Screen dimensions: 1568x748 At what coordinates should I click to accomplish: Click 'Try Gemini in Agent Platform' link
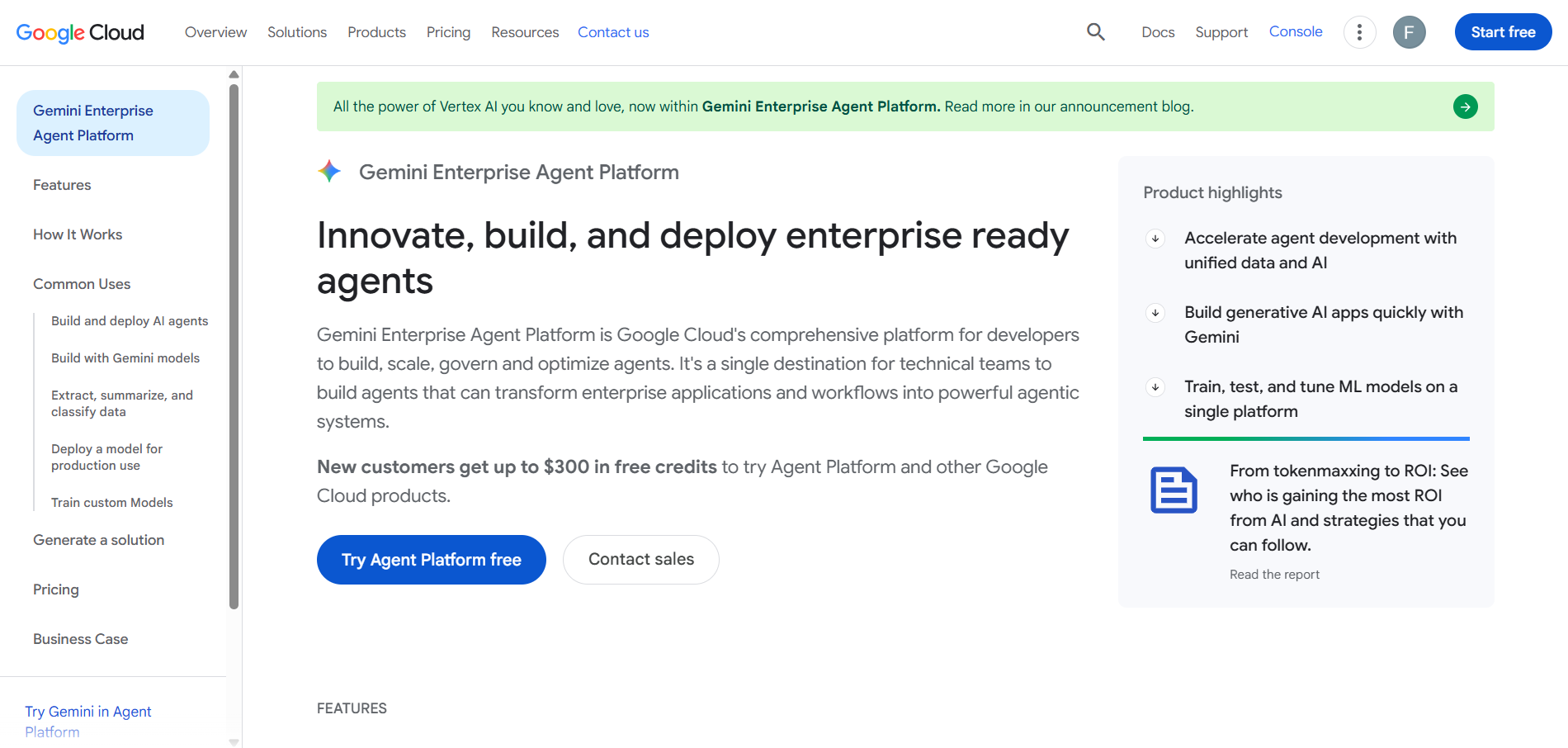click(88, 722)
